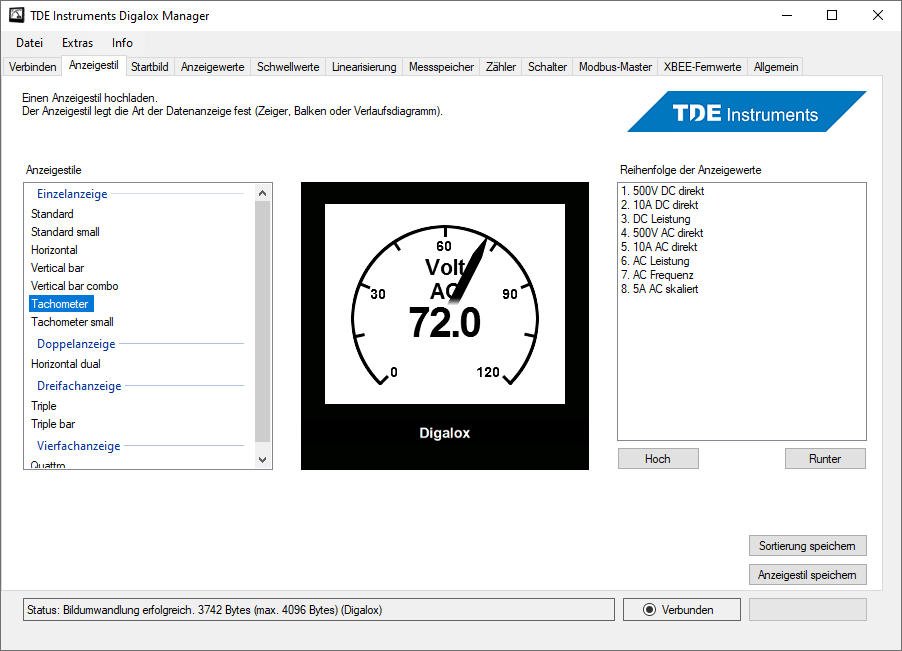Select the Triple display style
Viewport: 902px width, 651px height.
pos(44,405)
